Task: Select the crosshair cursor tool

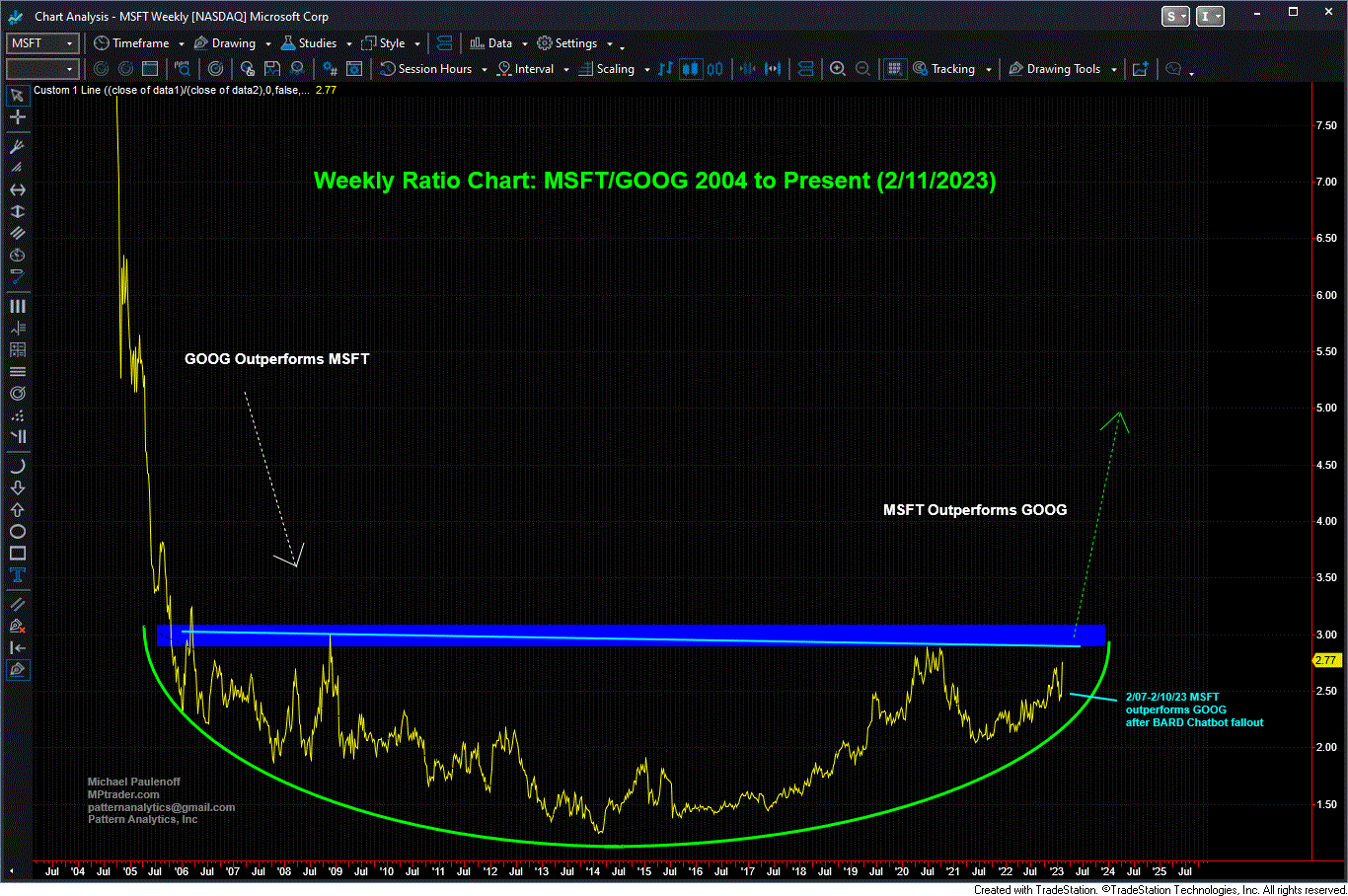Action: pyautogui.click(x=17, y=116)
